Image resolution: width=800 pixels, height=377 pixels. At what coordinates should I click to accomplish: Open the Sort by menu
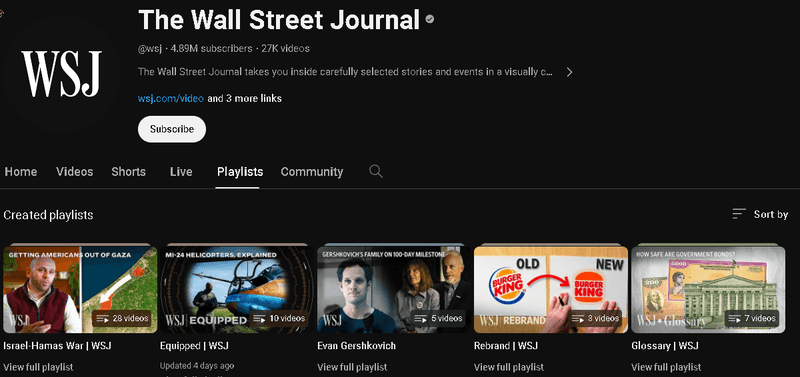tap(760, 214)
